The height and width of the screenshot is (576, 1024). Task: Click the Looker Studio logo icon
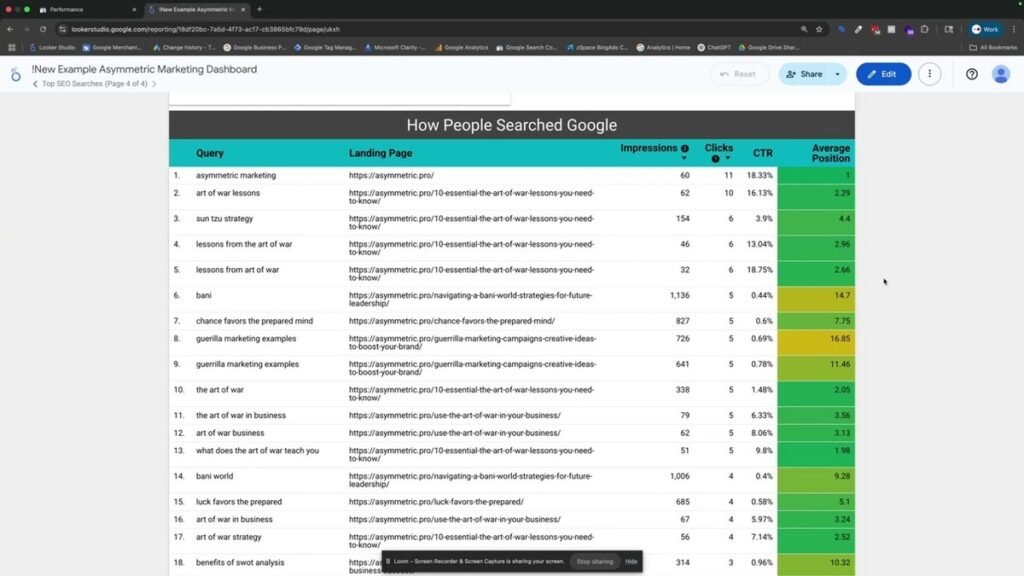coord(16,75)
